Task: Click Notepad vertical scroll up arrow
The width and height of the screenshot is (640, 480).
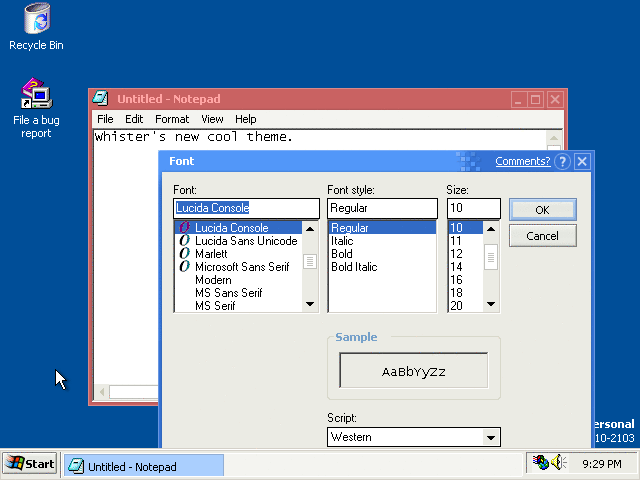Action: point(554,138)
